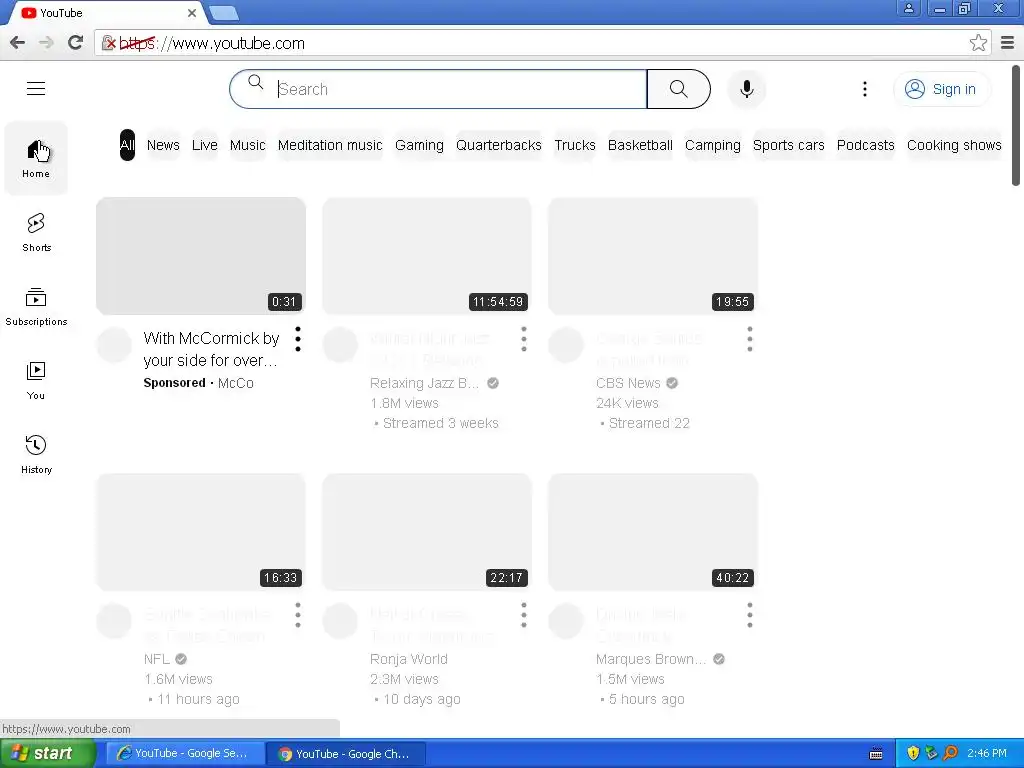This screenshot has width=1024, height=768.
Task: Select the Basketball filter chip
Action: coord(640,145)
